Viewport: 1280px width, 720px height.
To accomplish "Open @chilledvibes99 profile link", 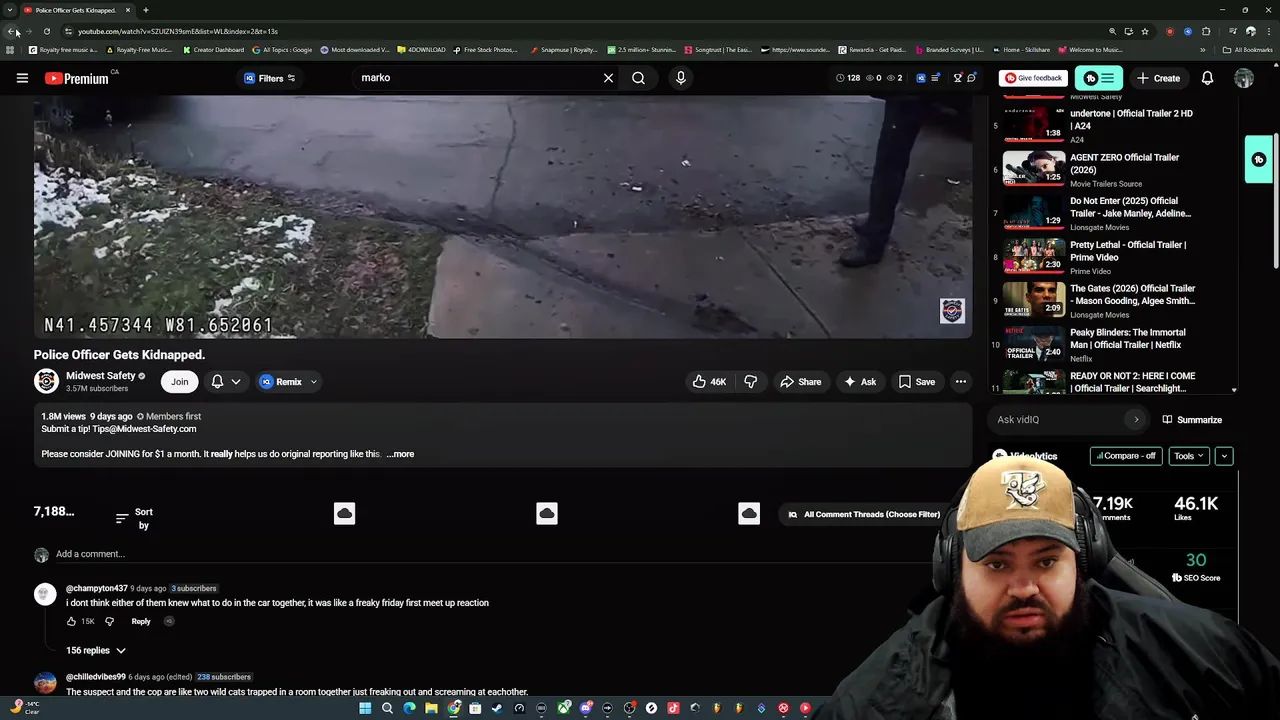I will pos(96,677).
